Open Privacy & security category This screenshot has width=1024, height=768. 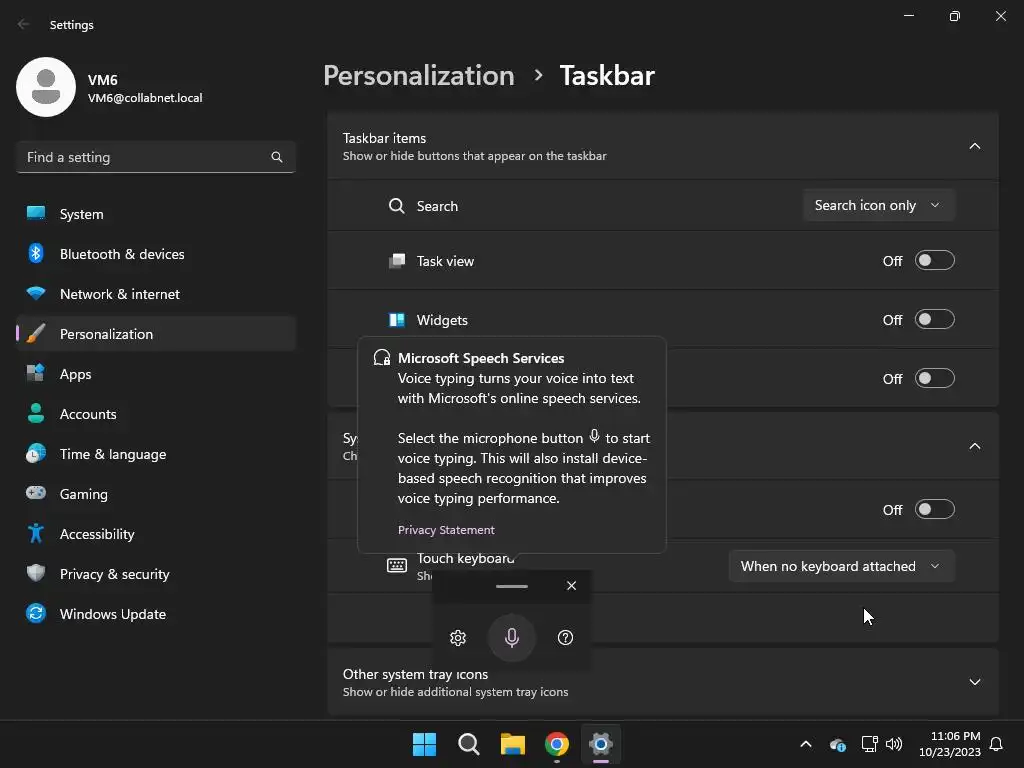[x=156, y=574]
